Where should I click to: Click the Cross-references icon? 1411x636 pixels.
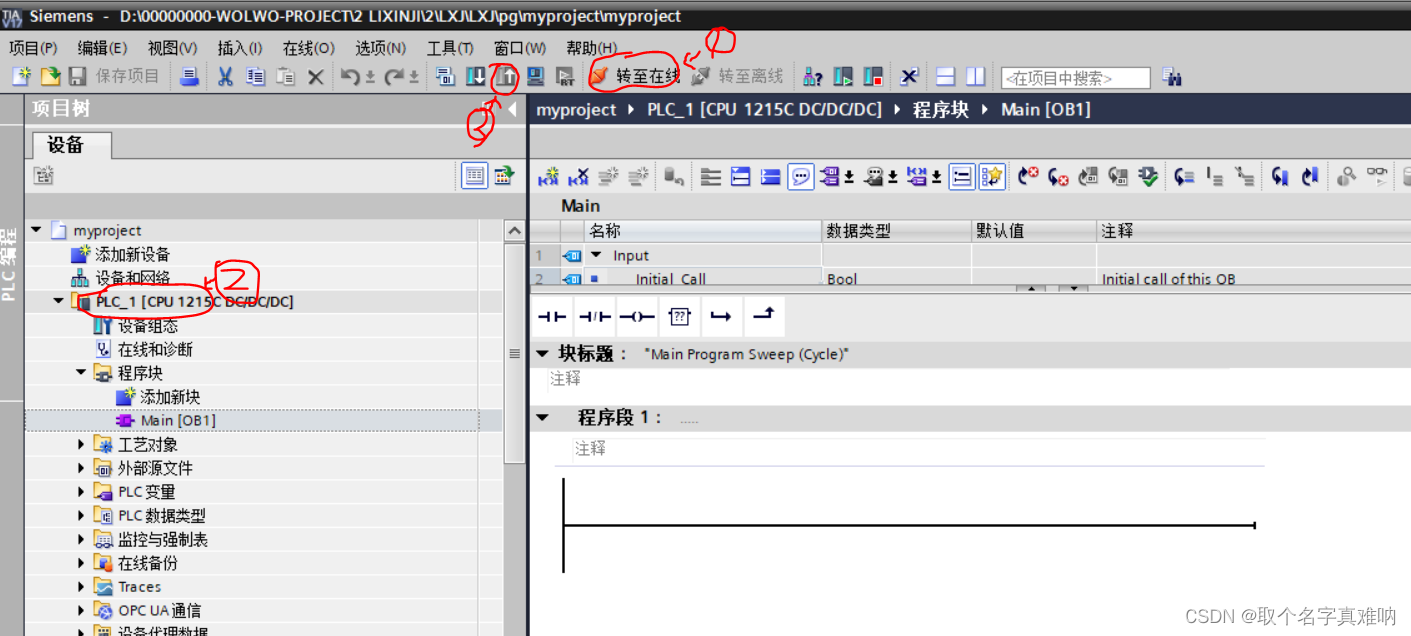pyautogui.click(x=909, y=76)
